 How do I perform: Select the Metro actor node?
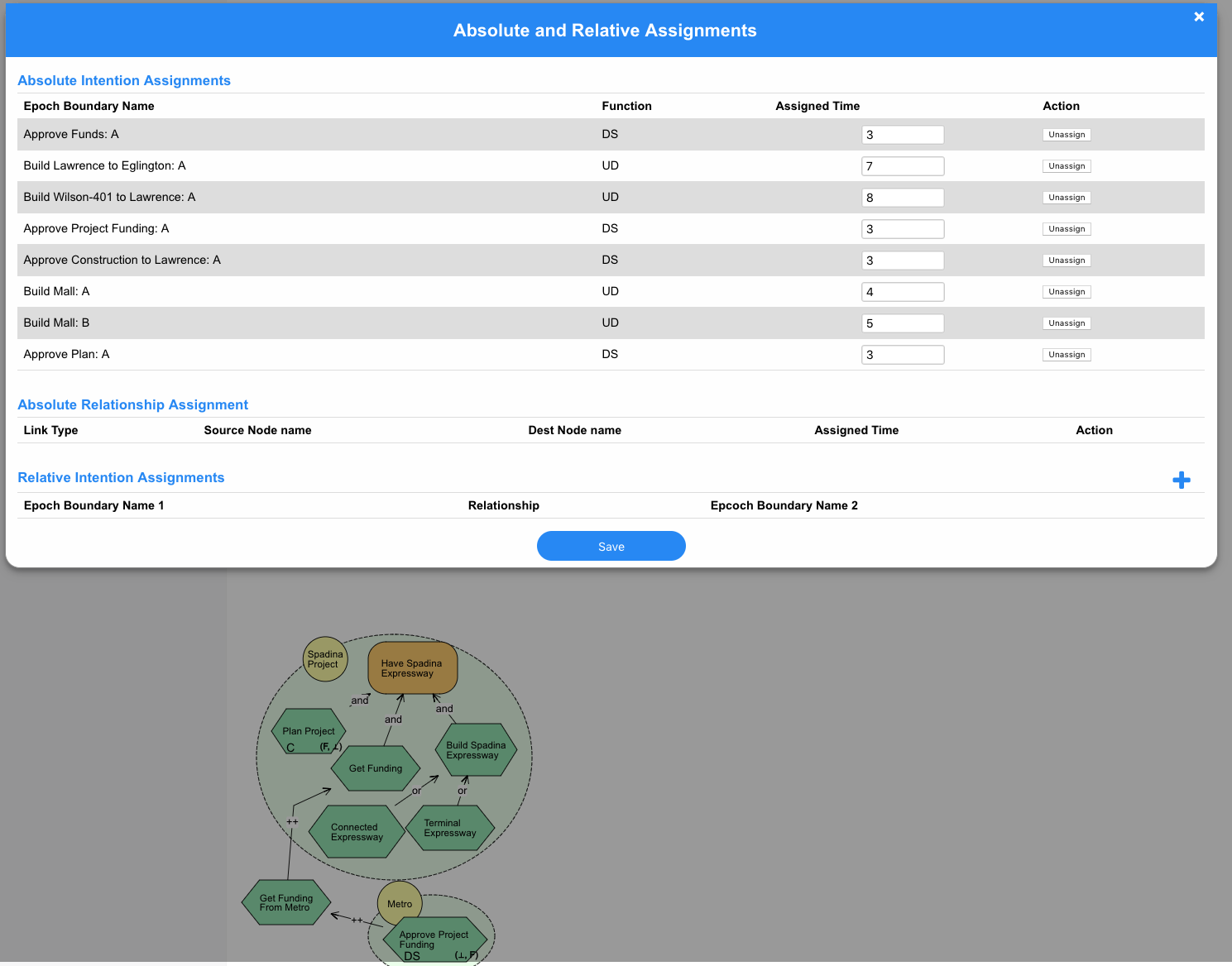click(400, 904)
